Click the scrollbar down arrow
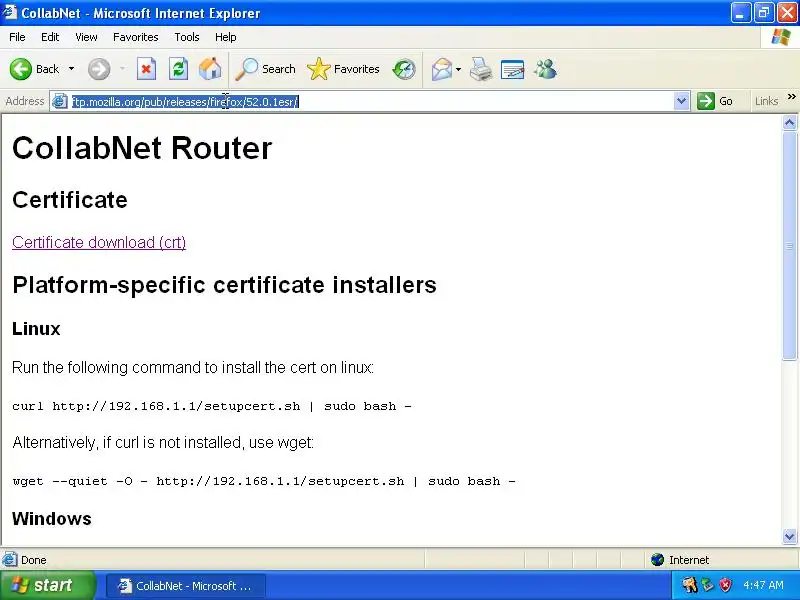 pyautogui.click(x=790, y=536)
